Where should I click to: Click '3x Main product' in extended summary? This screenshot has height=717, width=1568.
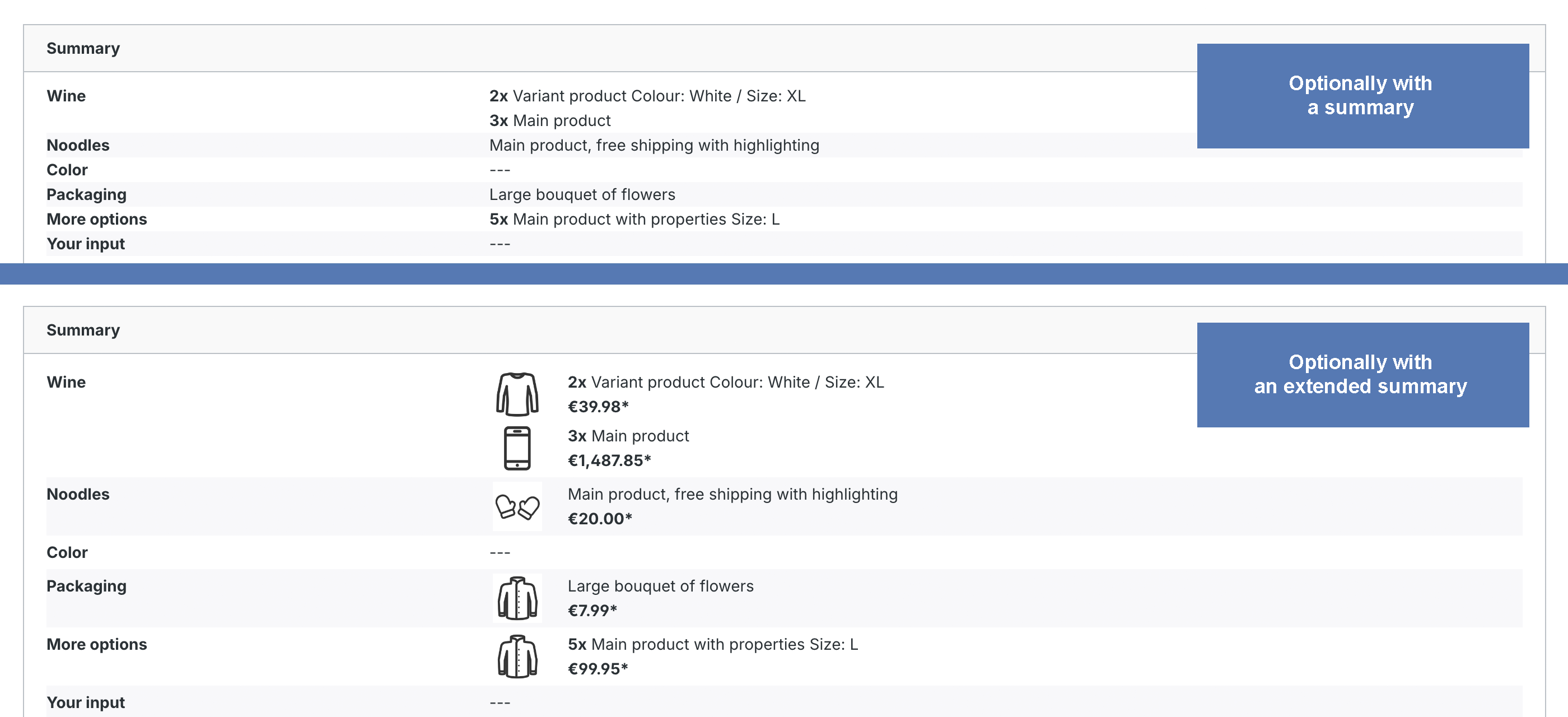(628, 436)
